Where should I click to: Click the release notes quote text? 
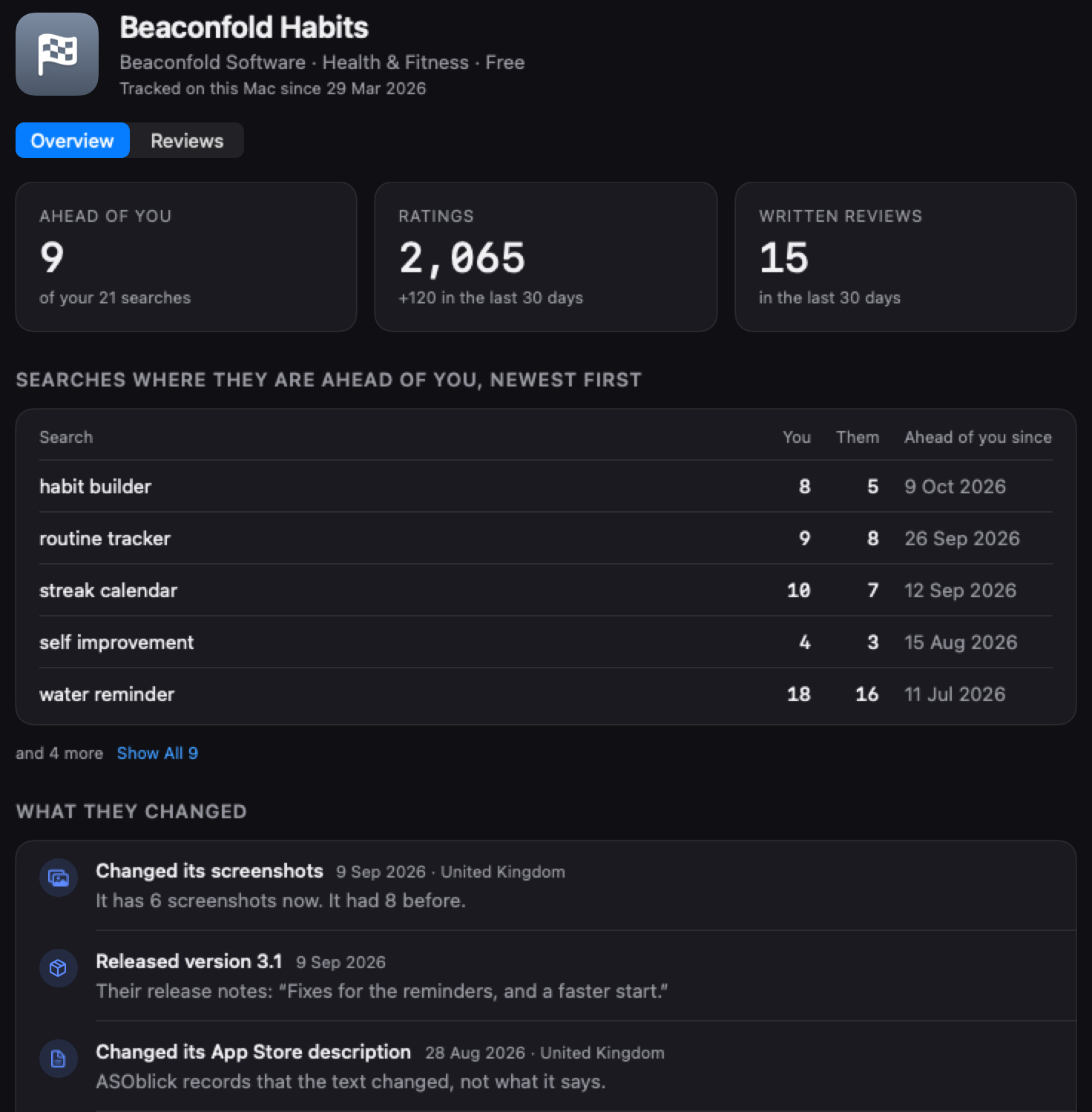(382, 991)
